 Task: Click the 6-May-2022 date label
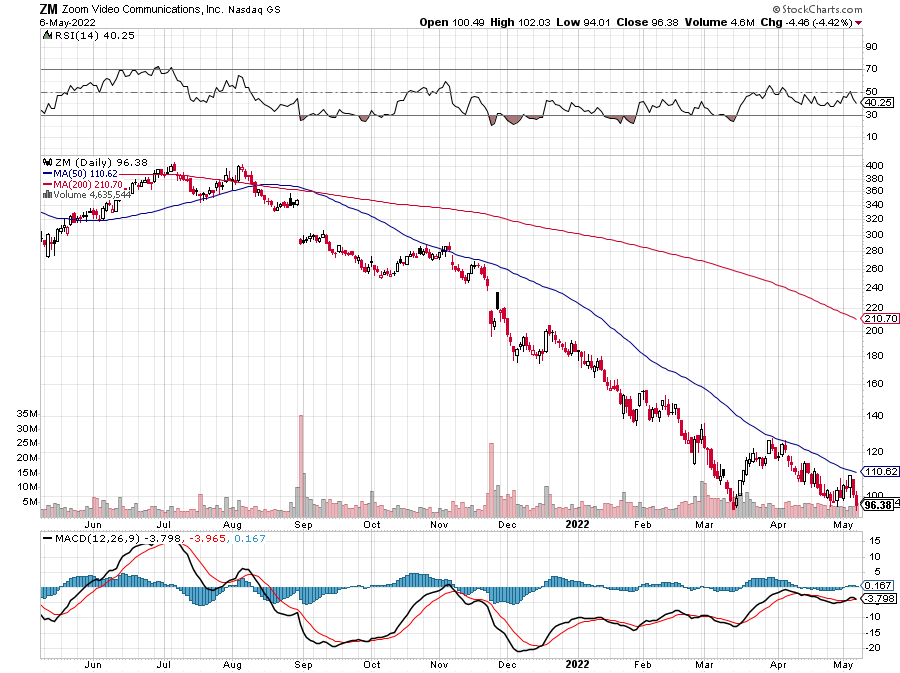tap(67, 23)
